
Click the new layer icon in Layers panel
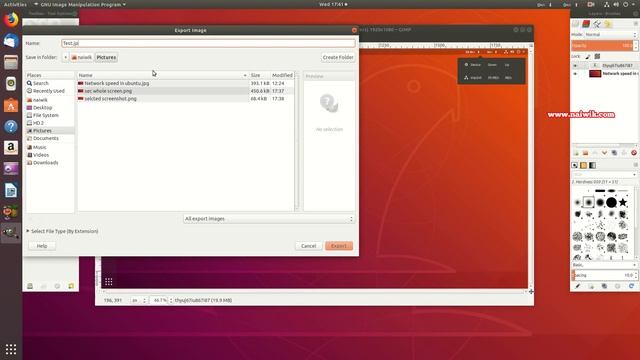(x=576, y=153)
